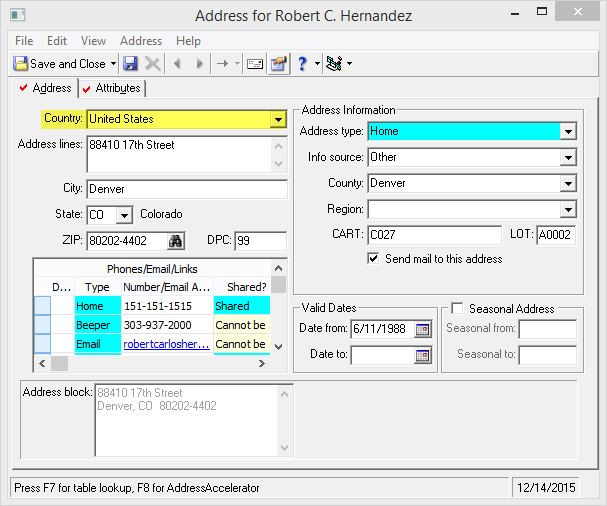This screenshot has height=506, width=607.
Task: Click phones grid scroll right arrow
Action: click(x=262, y=364)
